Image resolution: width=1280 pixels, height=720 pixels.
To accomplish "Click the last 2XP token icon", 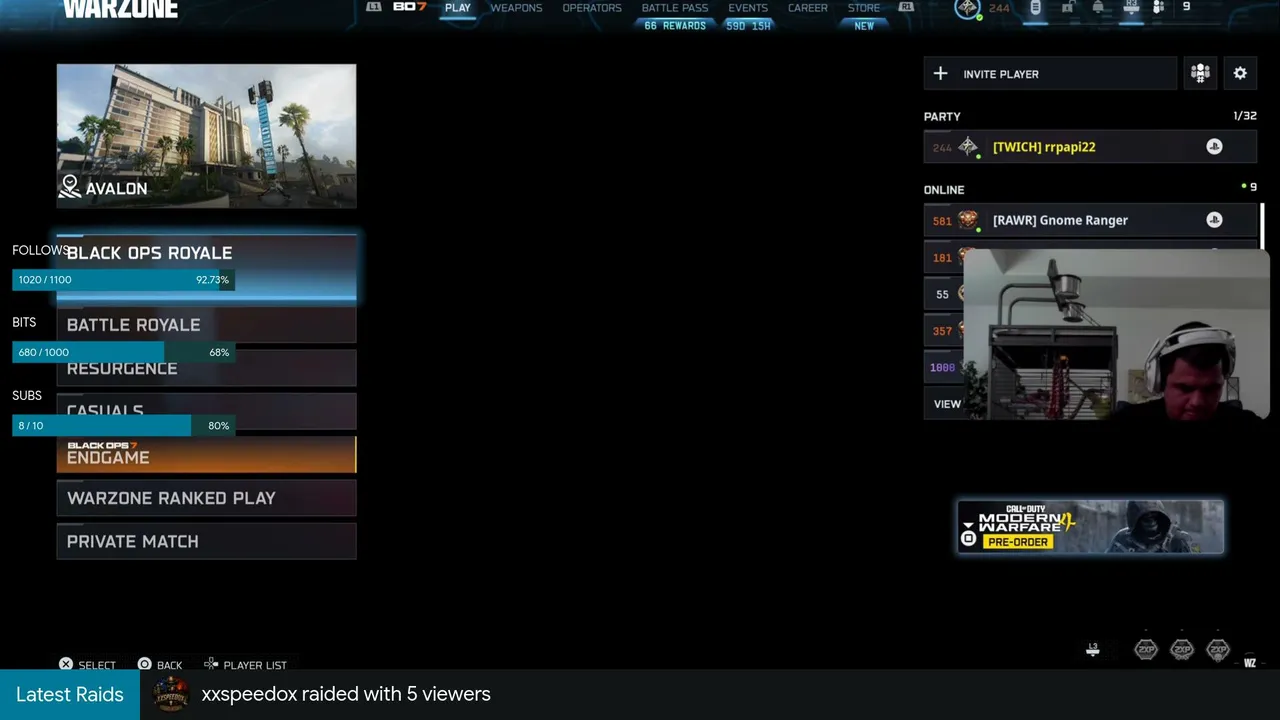I will (1218, 650).
